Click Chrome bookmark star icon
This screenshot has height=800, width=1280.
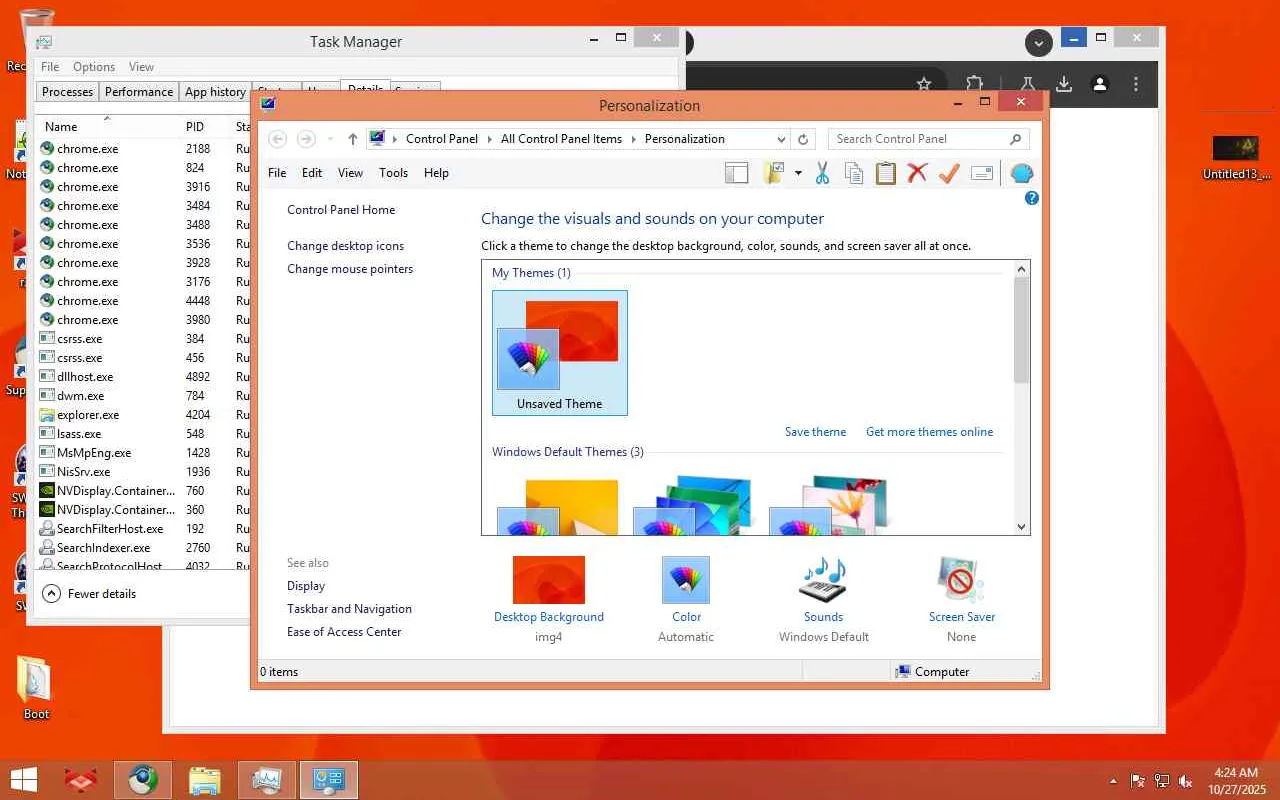[924, 85]
